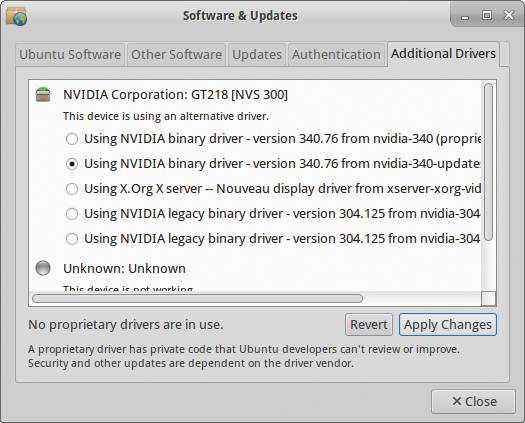Switch to the Other Software tab

coord(176,55)
